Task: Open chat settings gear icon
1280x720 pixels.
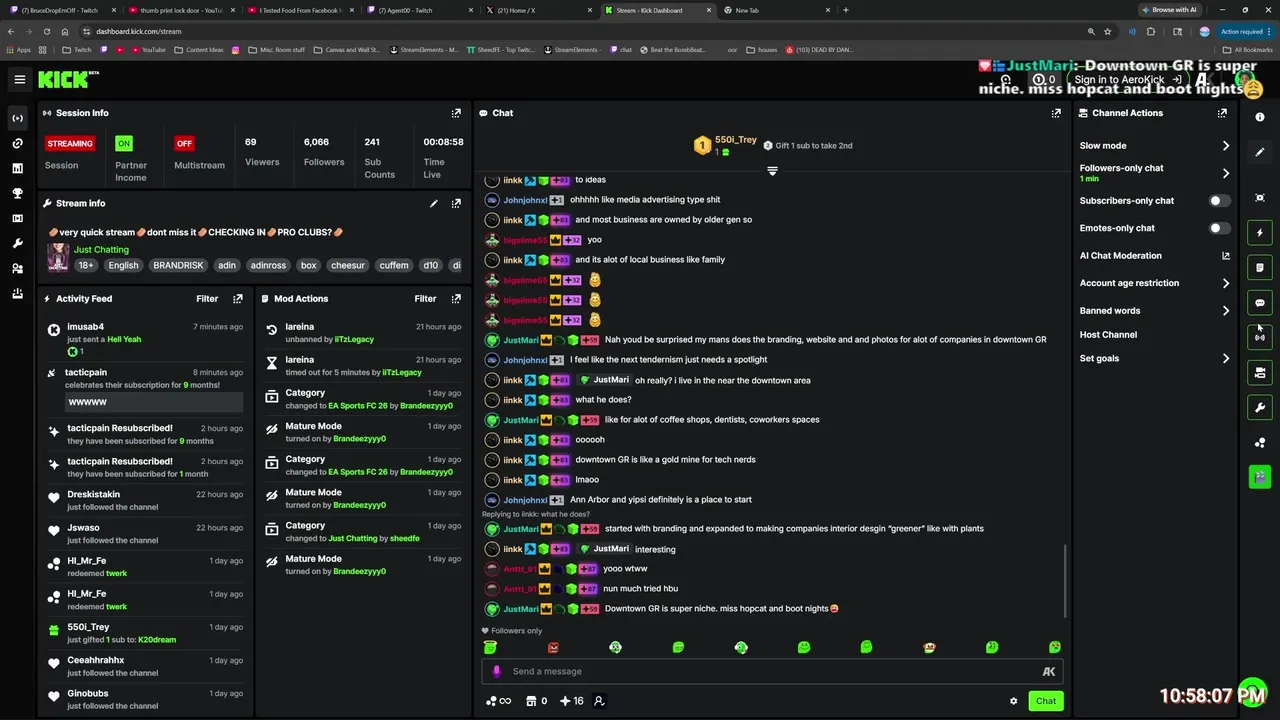Action: pyautogui.click(x=1013, y=701)
